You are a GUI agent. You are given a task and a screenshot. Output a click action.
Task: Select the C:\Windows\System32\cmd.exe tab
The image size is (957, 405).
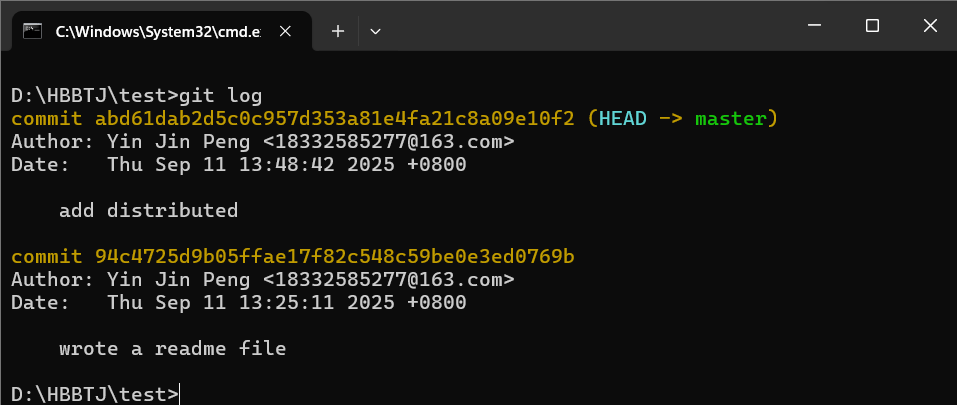150,31
